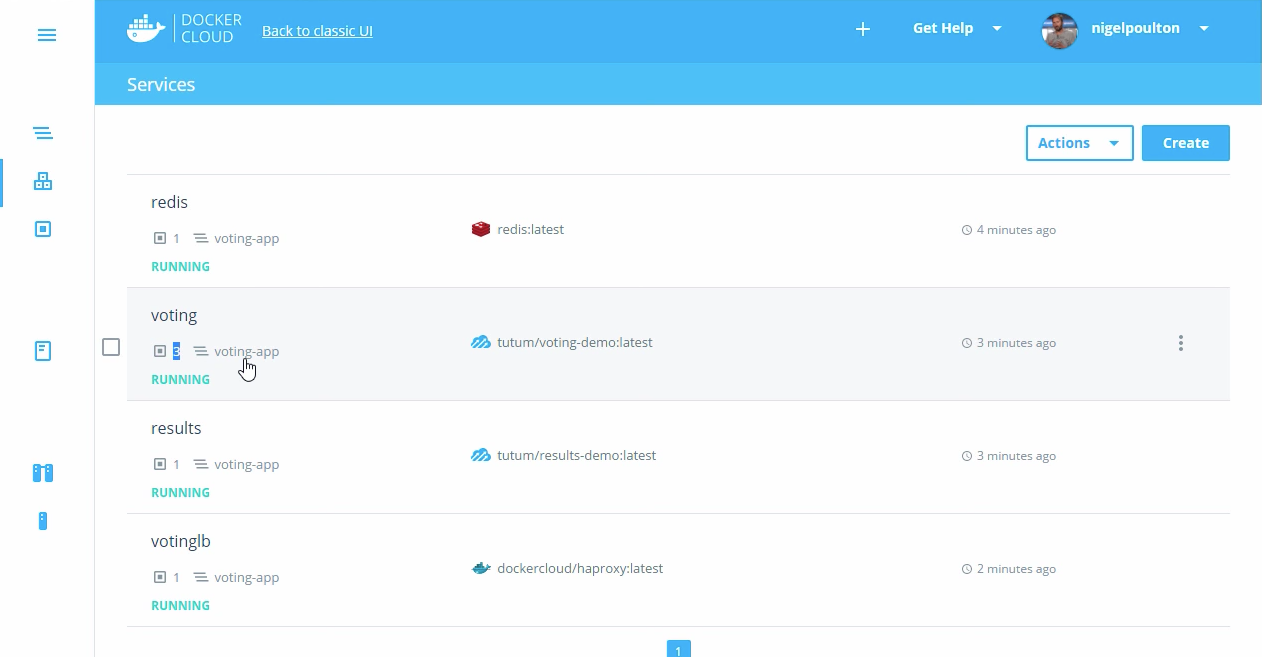Select the voting service checkbox
Screen dimensions: 1262x657
coord(111,347)
